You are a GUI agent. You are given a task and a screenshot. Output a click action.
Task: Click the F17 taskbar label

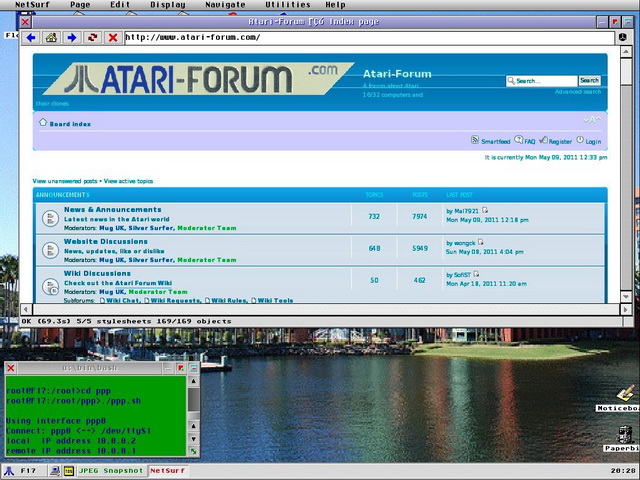tap(28, 471)
